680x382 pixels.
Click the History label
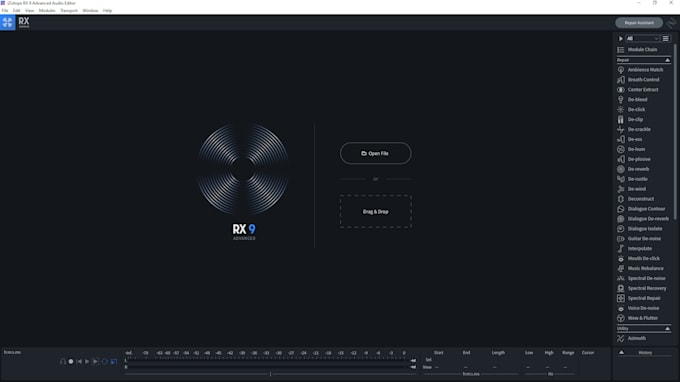pos(645,353)
